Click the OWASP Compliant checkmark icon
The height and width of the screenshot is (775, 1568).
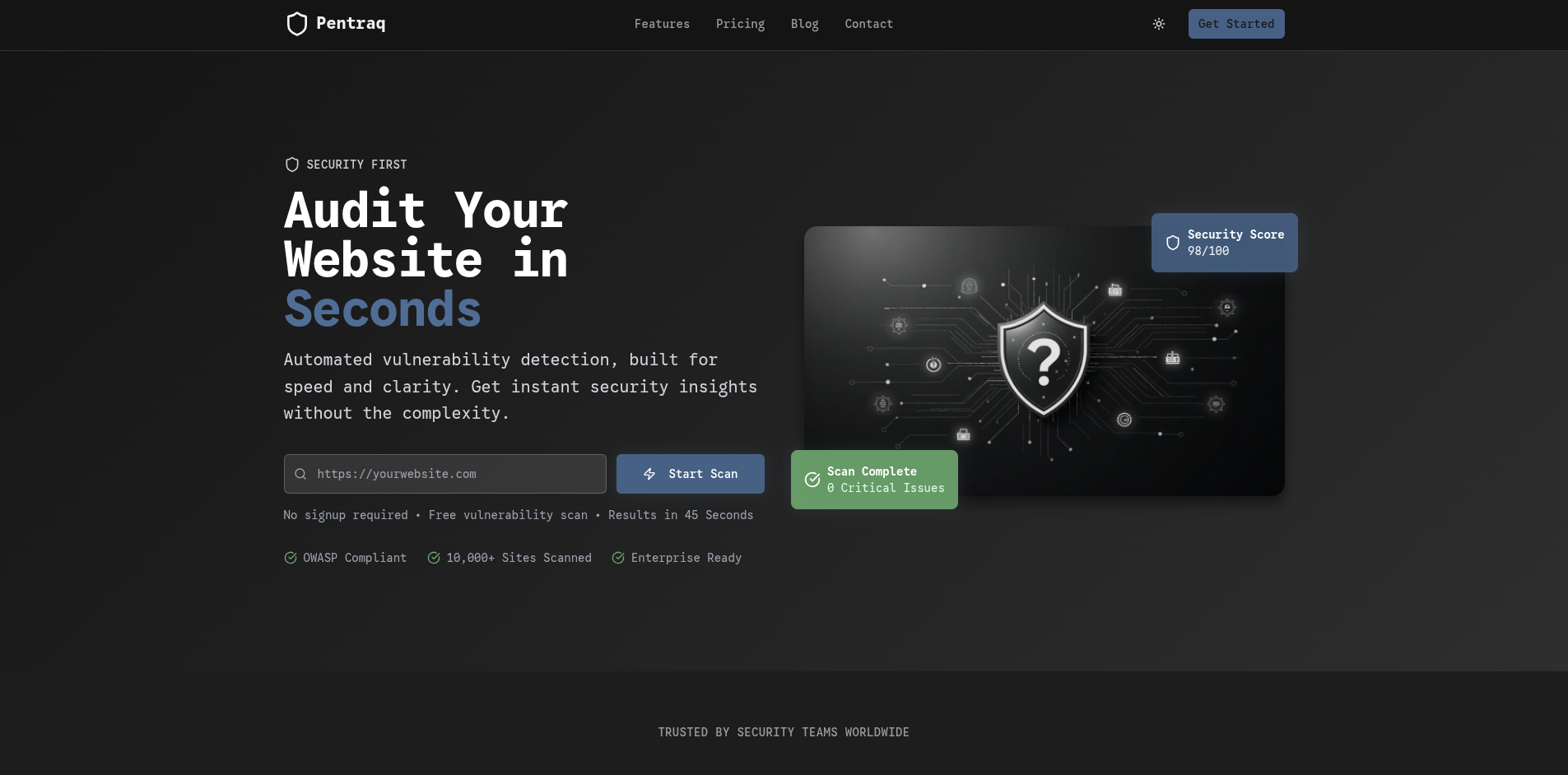point(291,558)
